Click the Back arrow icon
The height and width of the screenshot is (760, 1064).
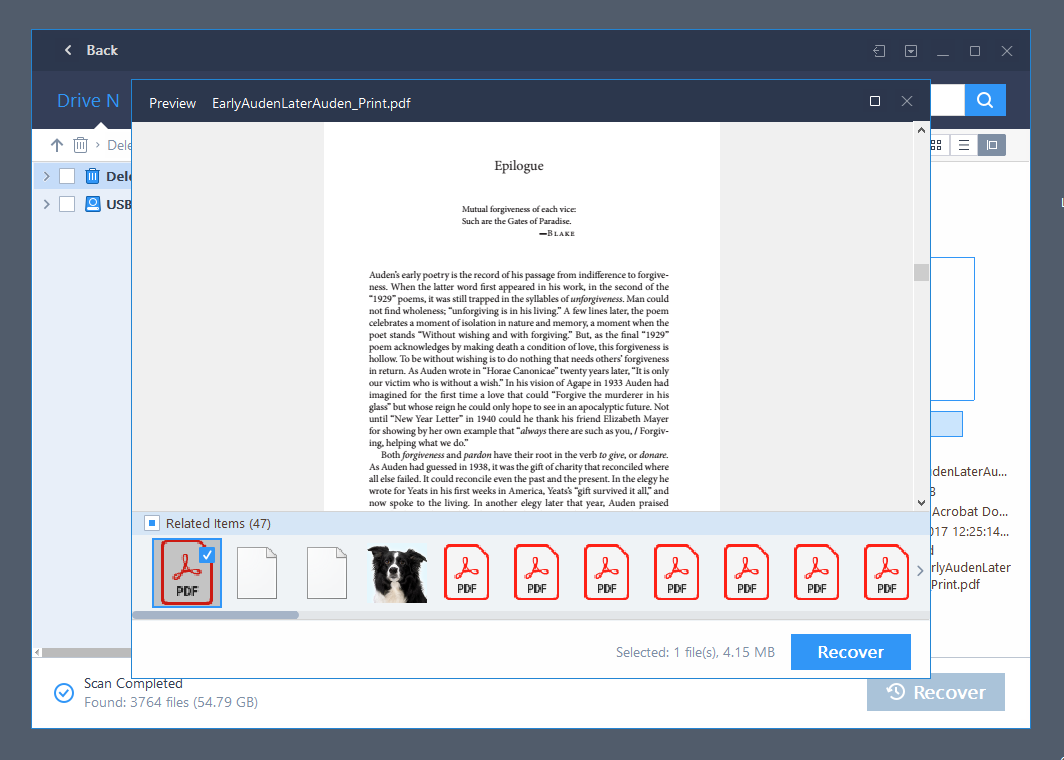(x=68, y=50)
